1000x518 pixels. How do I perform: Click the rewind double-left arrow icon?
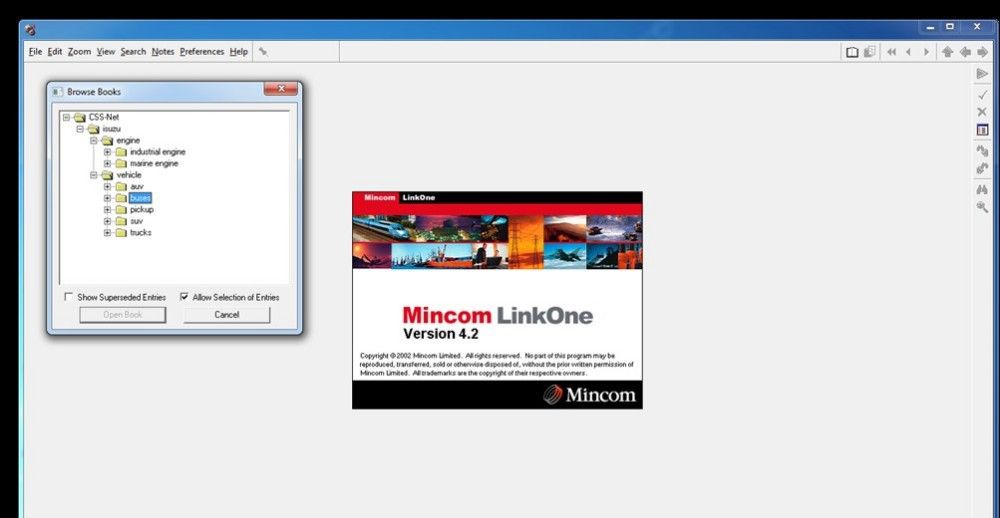(x=891, y=52)
